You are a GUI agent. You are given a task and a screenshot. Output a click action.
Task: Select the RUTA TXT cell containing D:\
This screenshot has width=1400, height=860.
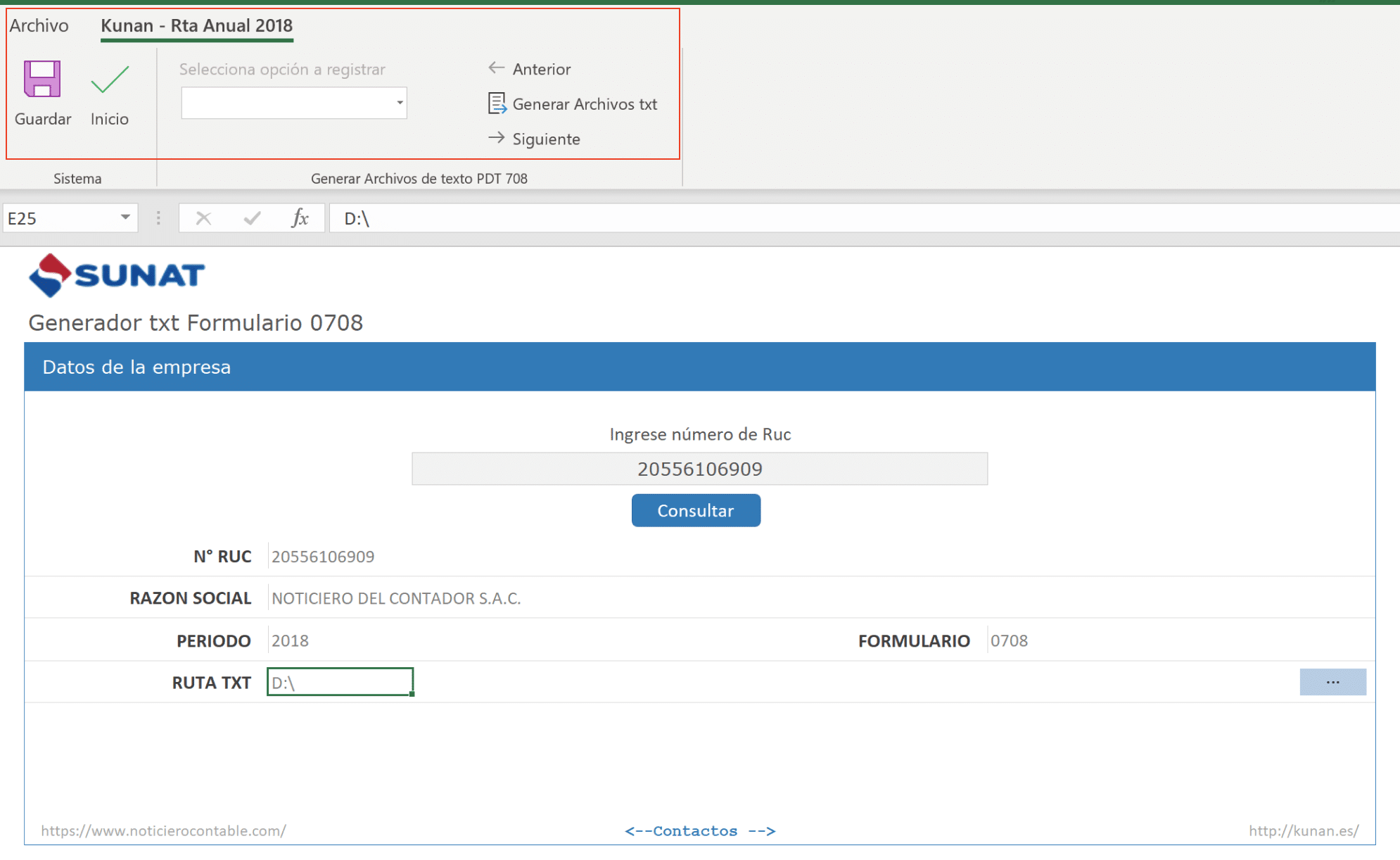(x=340, y=682)
